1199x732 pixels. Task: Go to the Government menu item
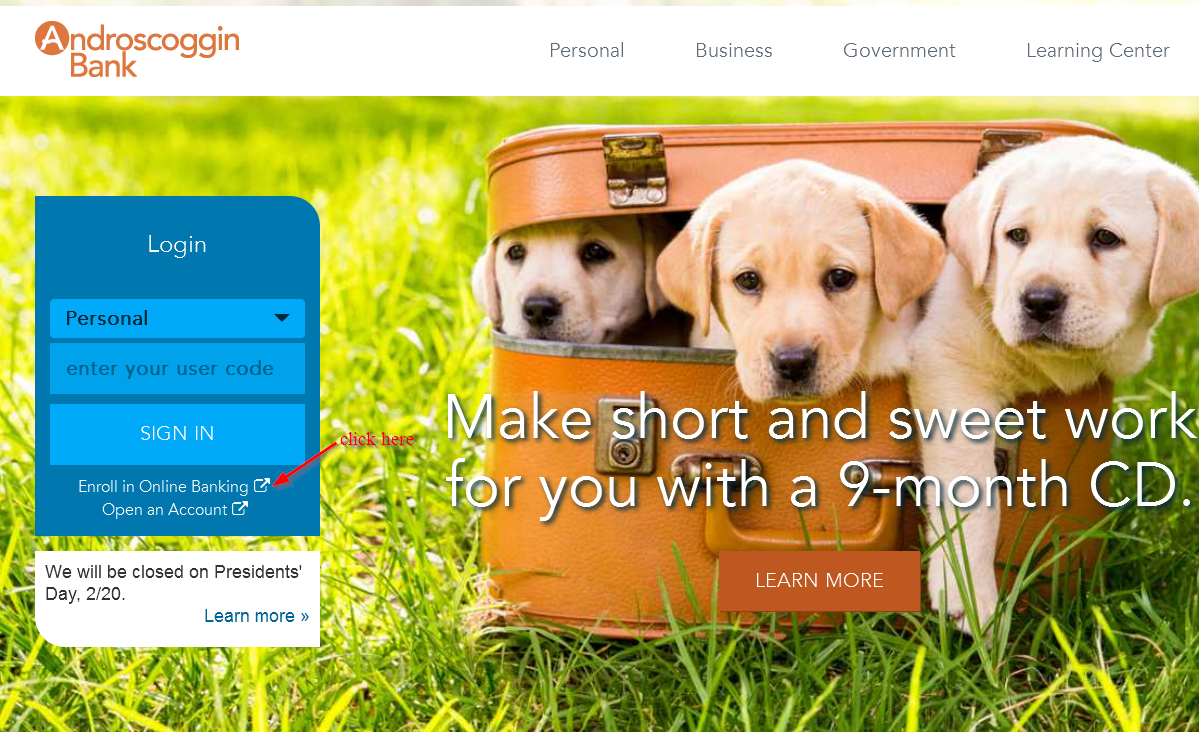pyautogui.click(x=899, y=50)
